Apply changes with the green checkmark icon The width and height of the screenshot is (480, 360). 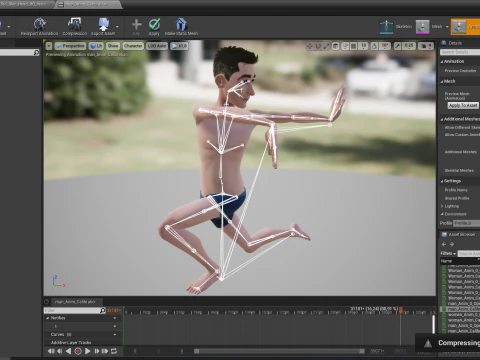154,24
